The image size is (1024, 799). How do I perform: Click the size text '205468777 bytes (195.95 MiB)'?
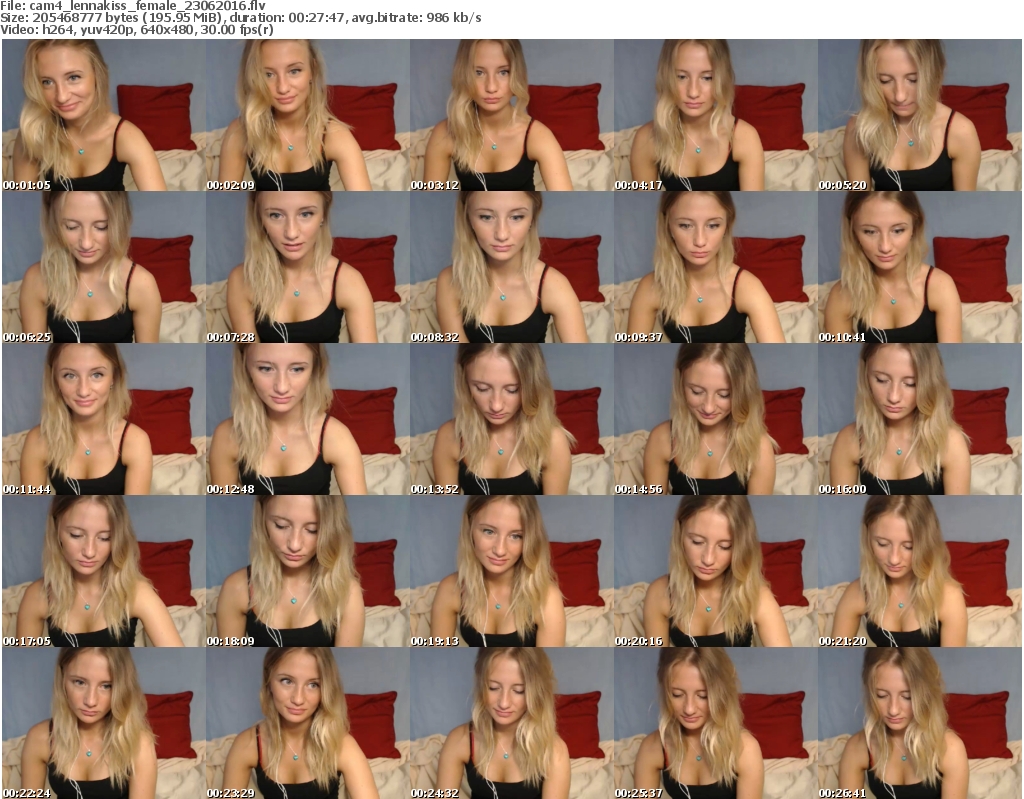(125, 18)
